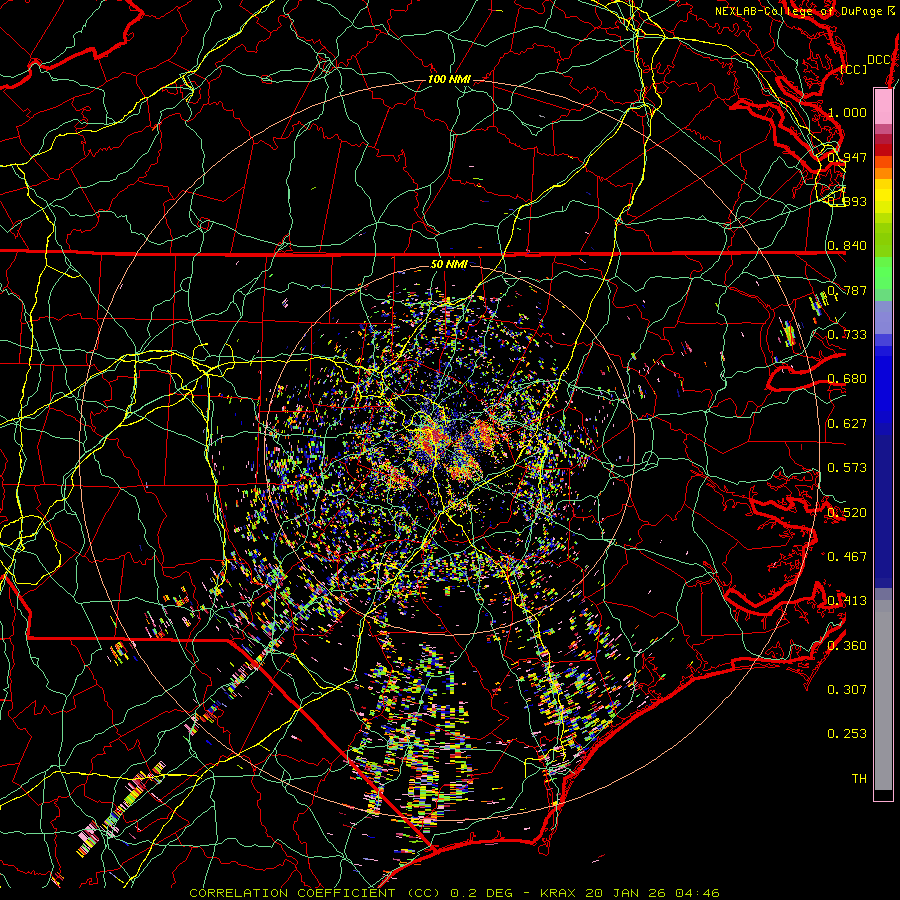Image resolution: width=900 pixels, height=900 pixels.
Task: Click the 1.000 scale value
Action: click(847, 112)
